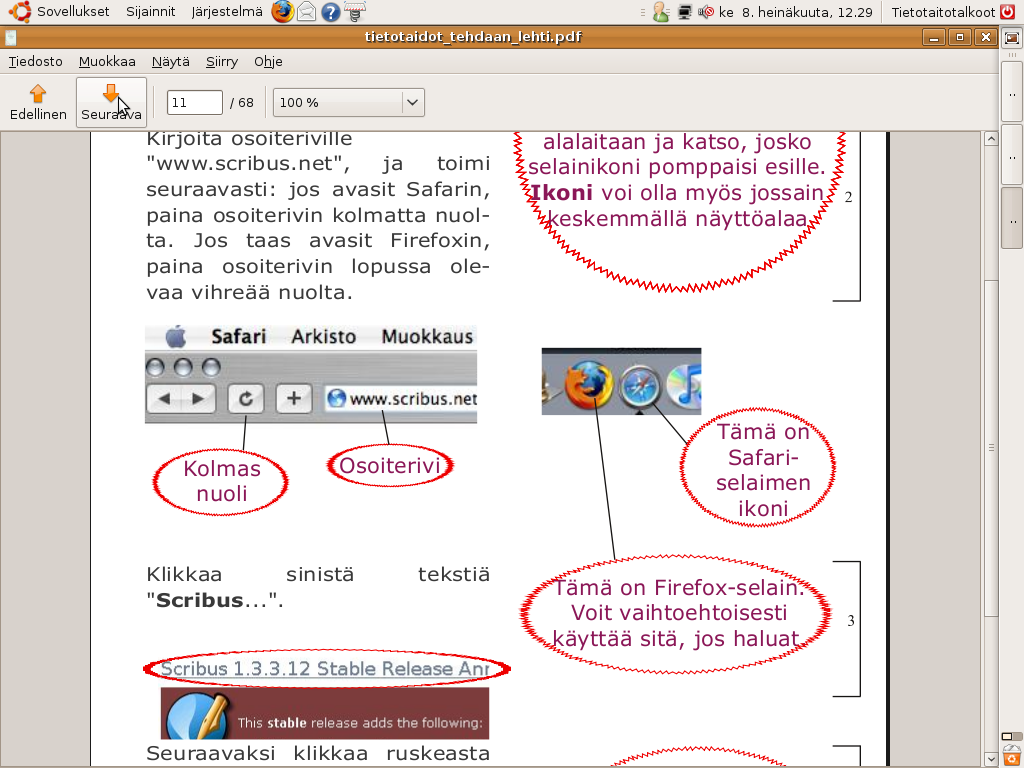This screenshot has width=1024, height=768.
Task: Click the scrollbar down arrow
Action: point(991,759)
